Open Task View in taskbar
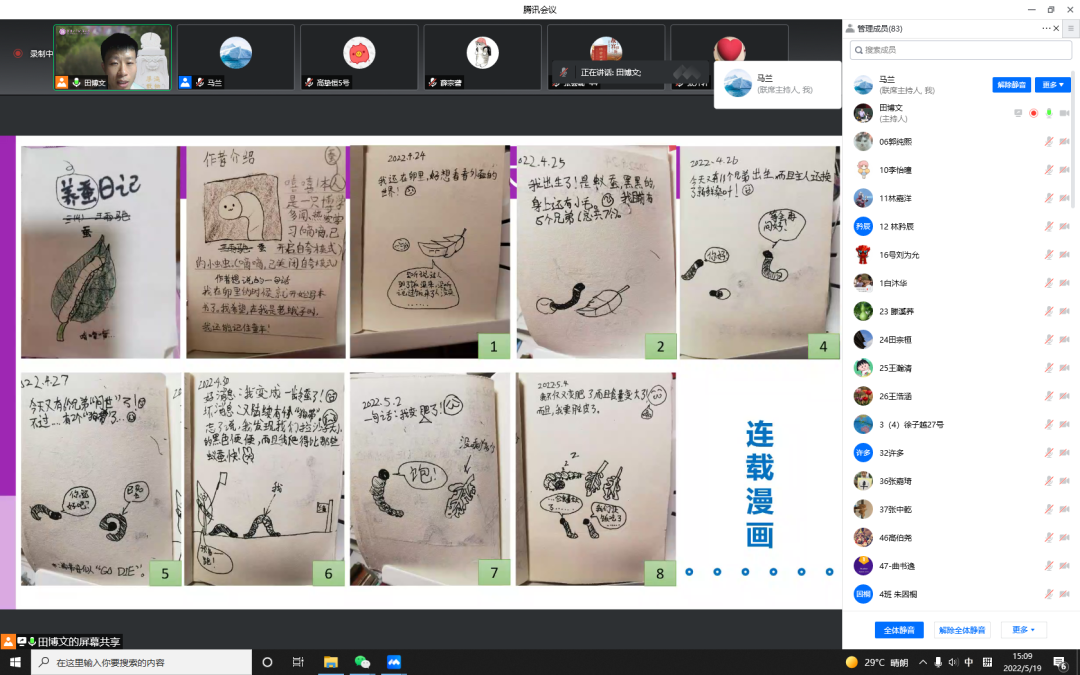Screen dimensions: 1080x675 pyautogui.click(x=298, y=662)
